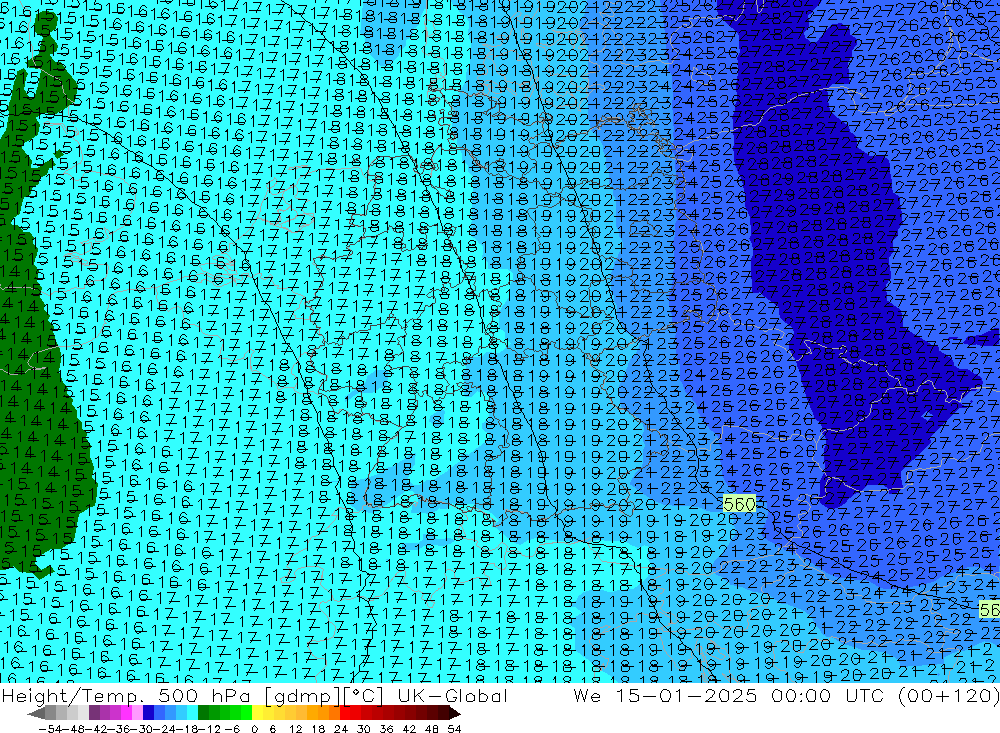Click the bright magenta swatch in the legend
This screenshot has width=1000, height=733.
tap(126, 713)
